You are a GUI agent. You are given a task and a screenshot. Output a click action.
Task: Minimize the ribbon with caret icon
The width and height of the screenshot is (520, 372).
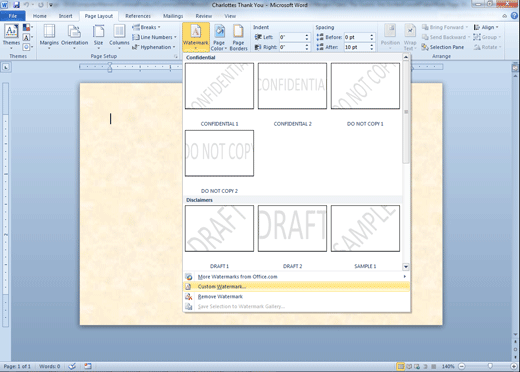[x=505, y=16]
